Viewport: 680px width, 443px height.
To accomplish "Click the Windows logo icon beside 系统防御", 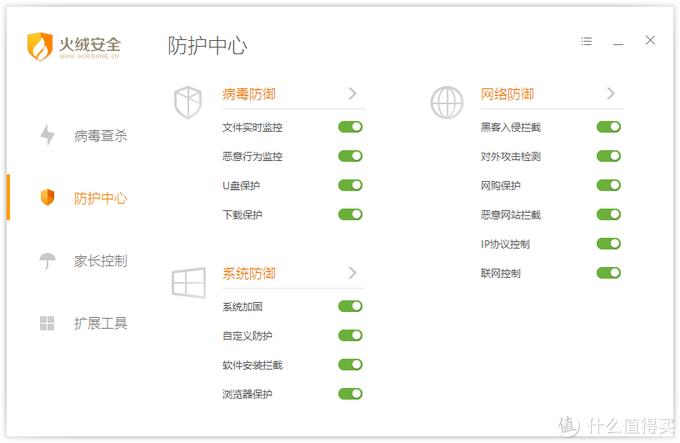I will tap(189, 283).
